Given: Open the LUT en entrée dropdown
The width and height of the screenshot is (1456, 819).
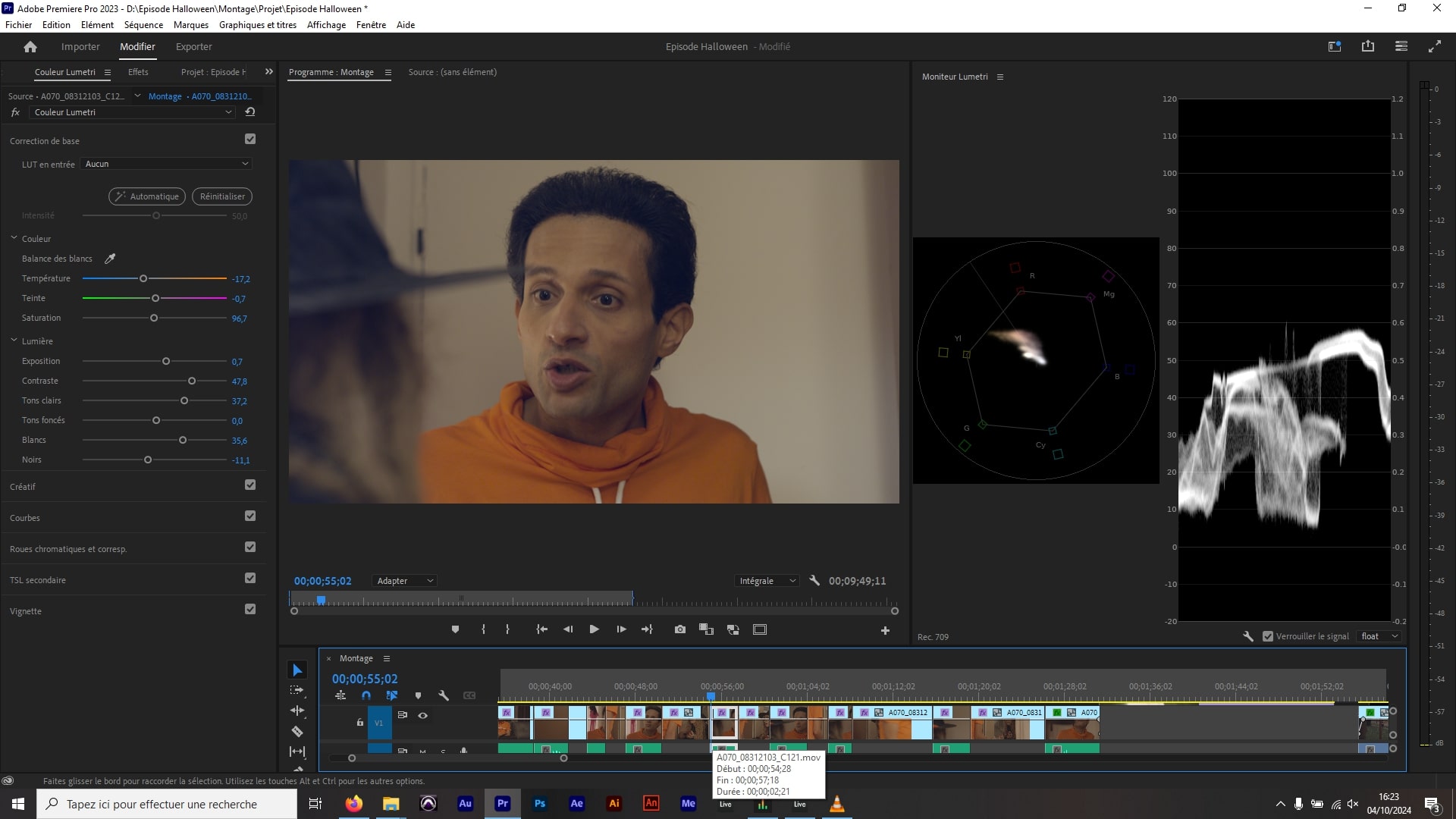Looking at the screenshot, I should [x=166, y=164].
